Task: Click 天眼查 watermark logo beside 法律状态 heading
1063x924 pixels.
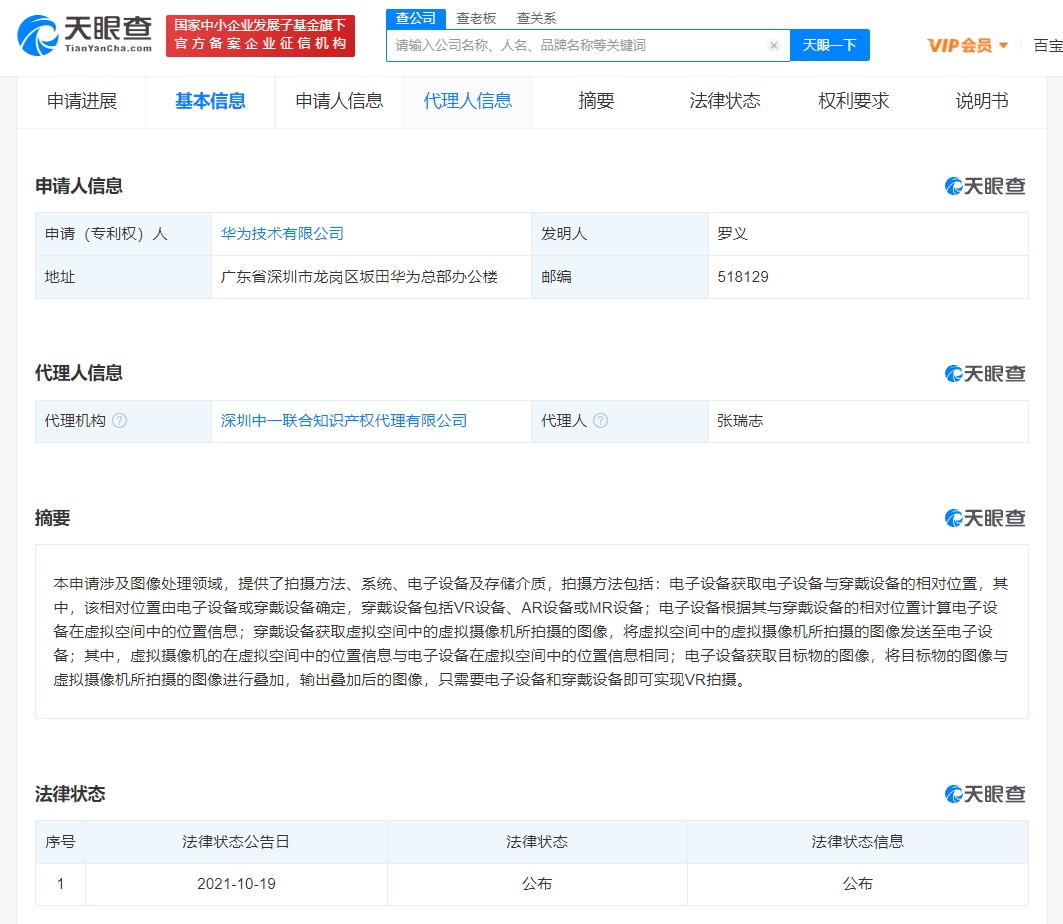Action: [985, 794]
